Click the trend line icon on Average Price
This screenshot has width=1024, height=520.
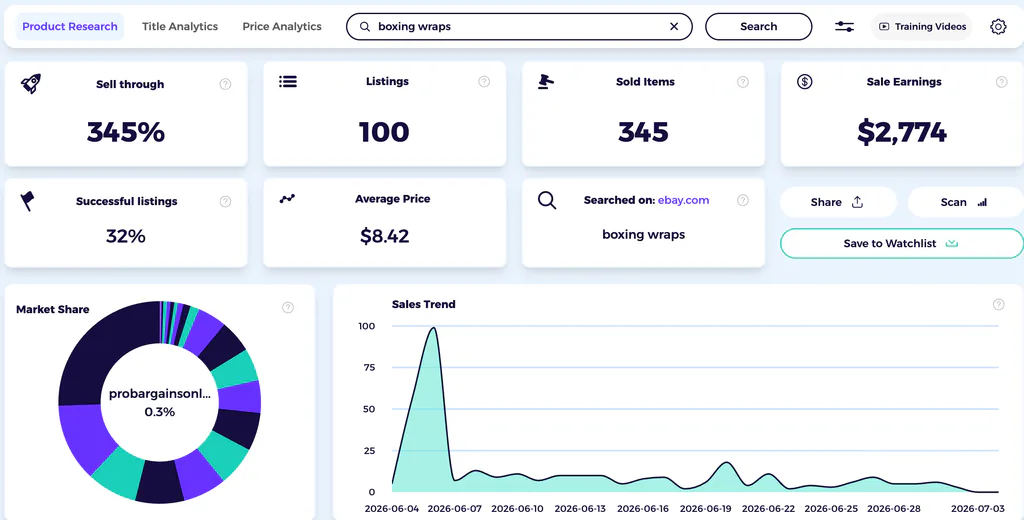pos(287,199)
